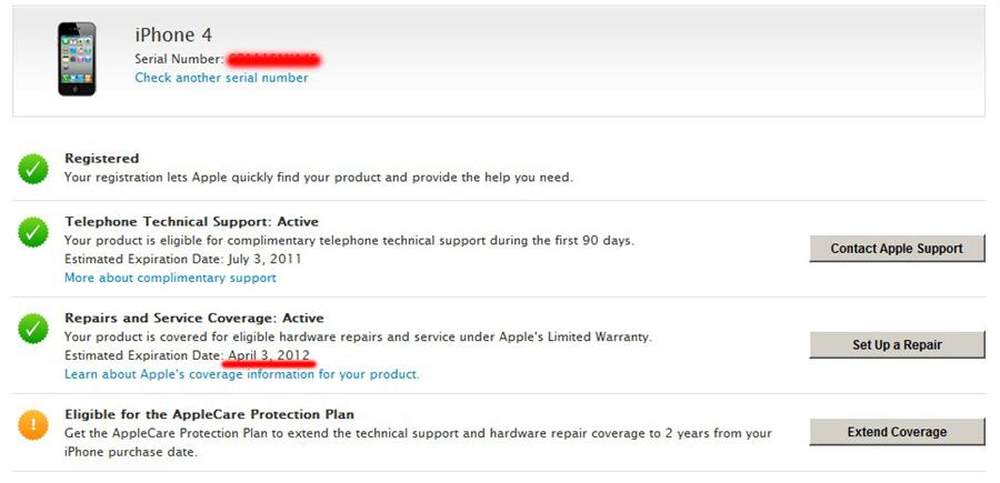Image resolution: width=1000 pixels, height=483 pixels.
Task: Click the orange exclamation icon for AppleCare eligibility
Action: [33, 425]
